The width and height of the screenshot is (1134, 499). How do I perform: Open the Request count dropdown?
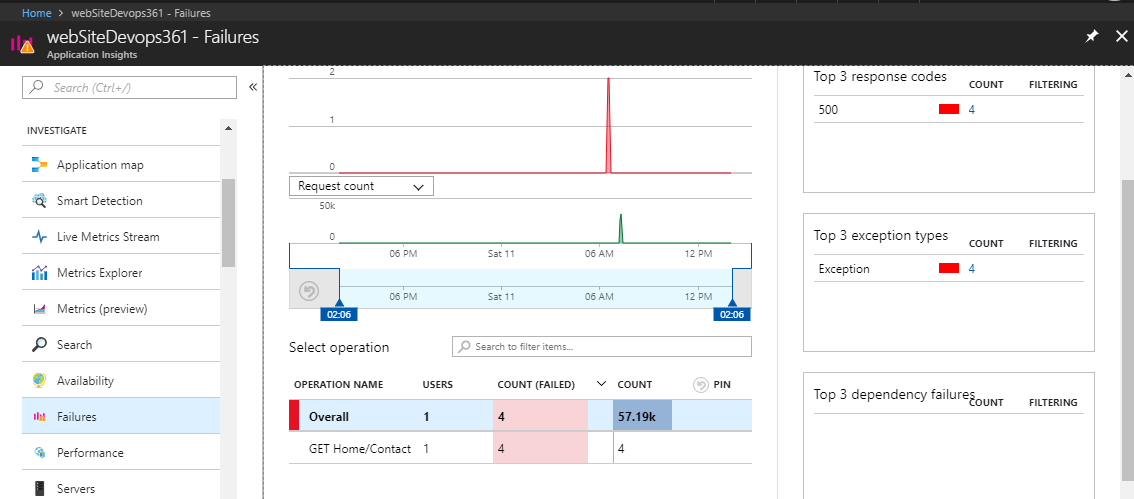tap(361, 186)
